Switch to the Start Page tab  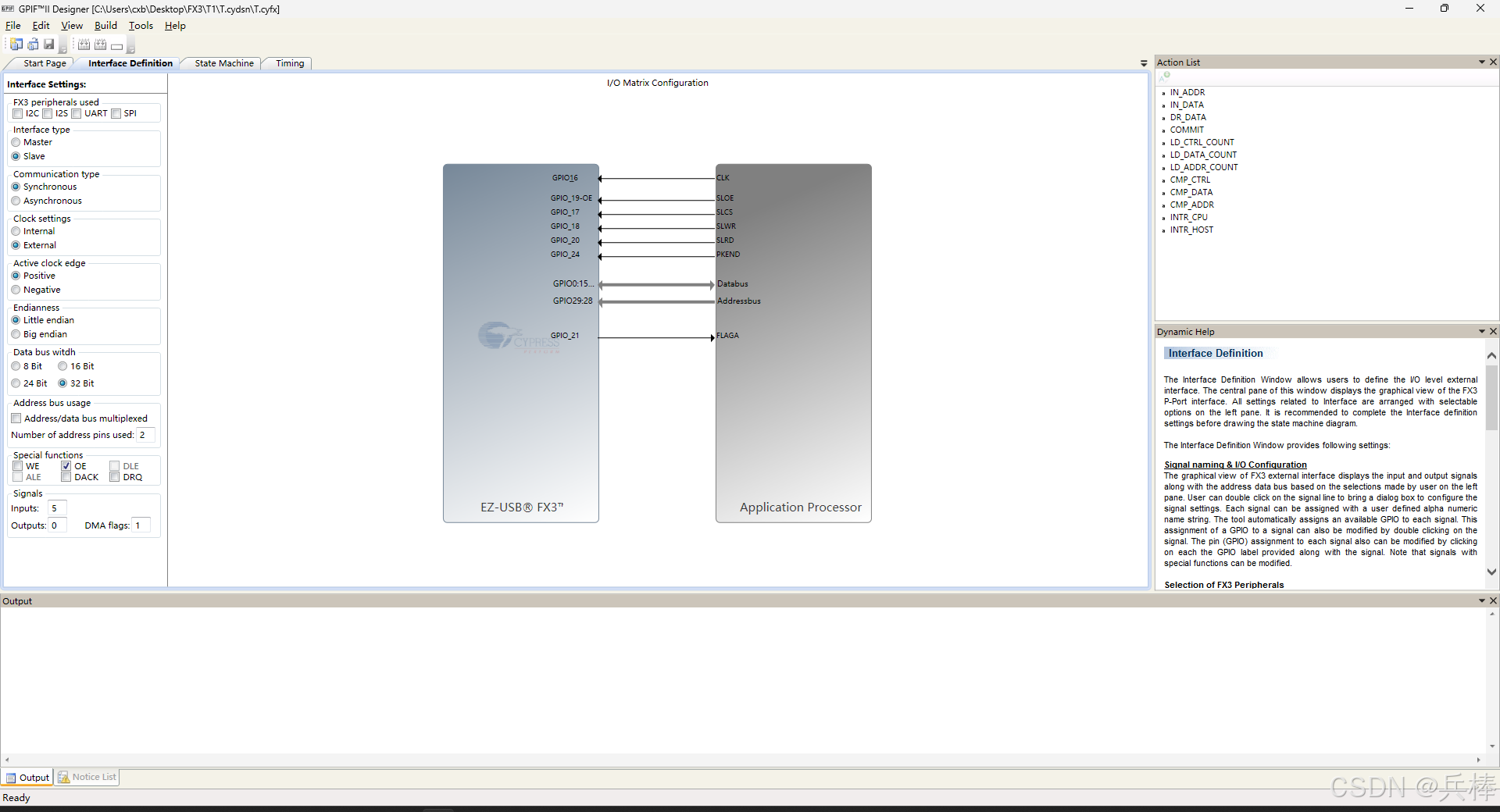(45, 63)
